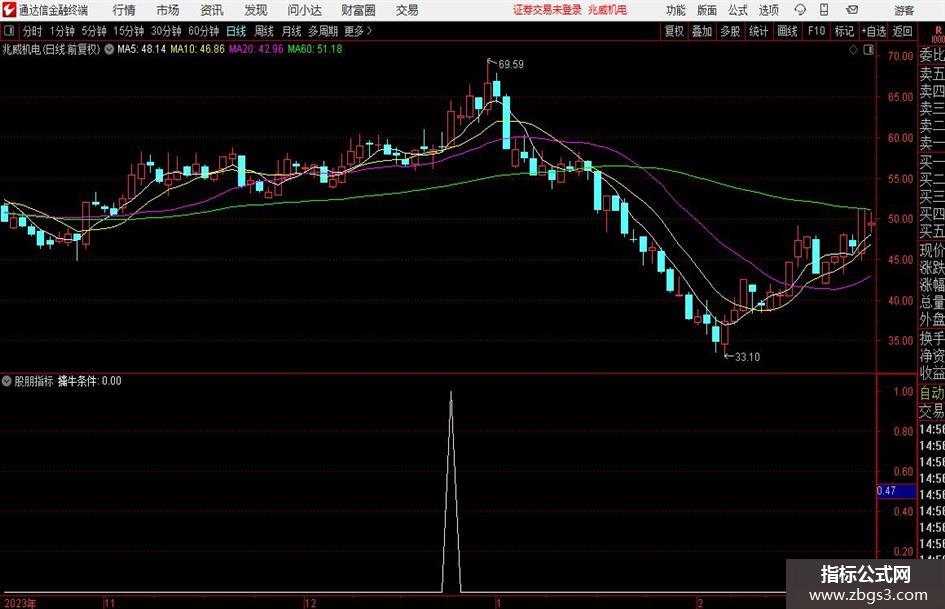
Task: Open the 市场 menu
Action: [x=168, y=10]
